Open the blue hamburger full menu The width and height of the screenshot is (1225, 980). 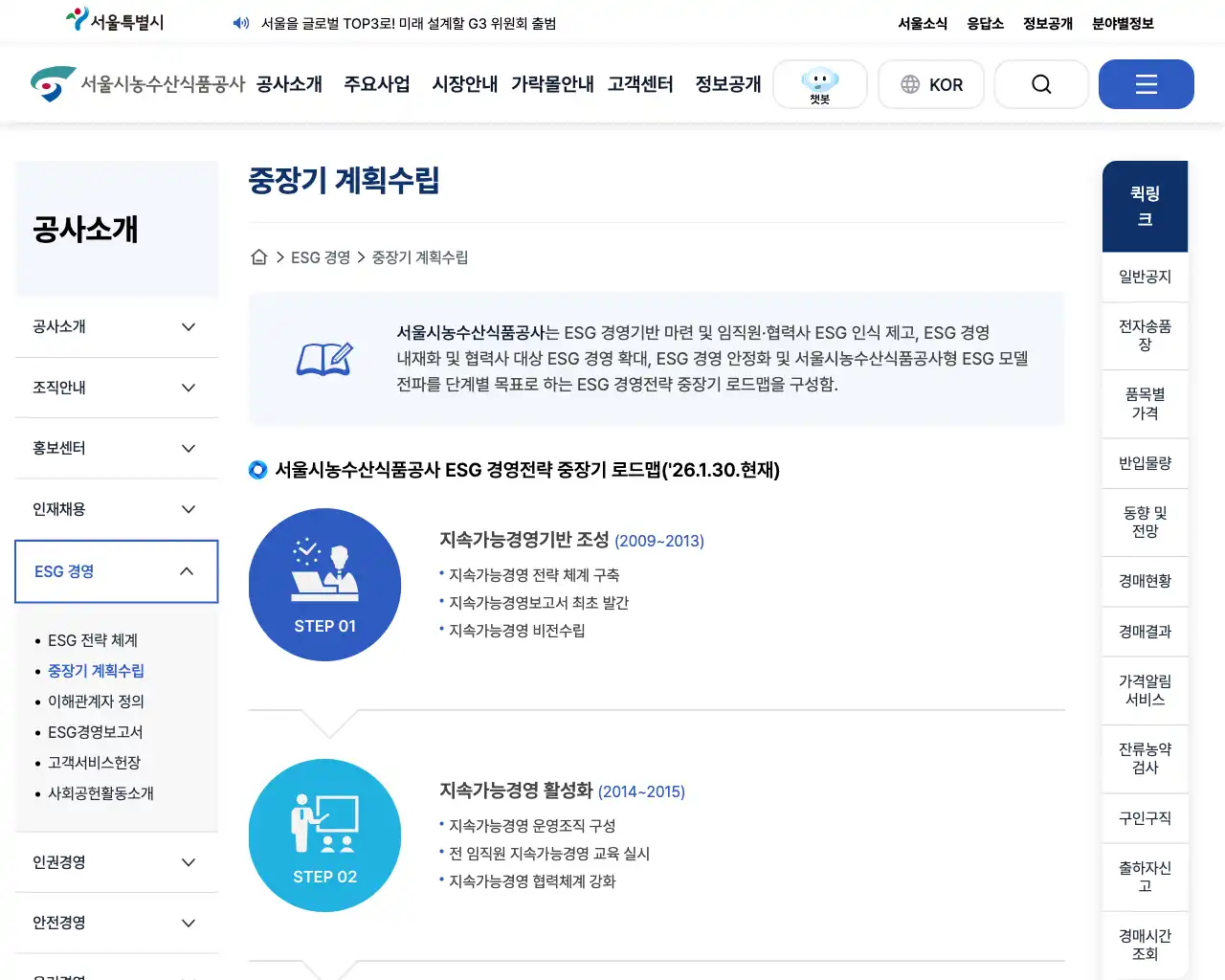click(x=1147, y=84)
